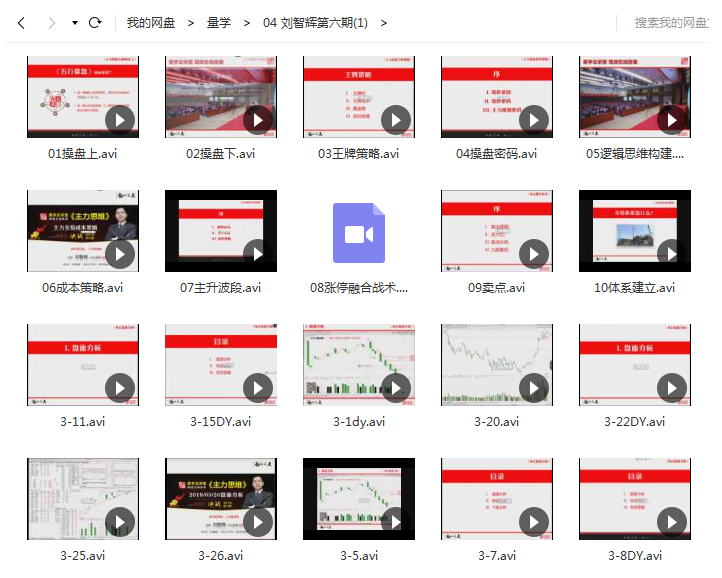Screen dimensions: 722x578
Task: Play the 06成本策略.avi video
Action: point(120,254)
